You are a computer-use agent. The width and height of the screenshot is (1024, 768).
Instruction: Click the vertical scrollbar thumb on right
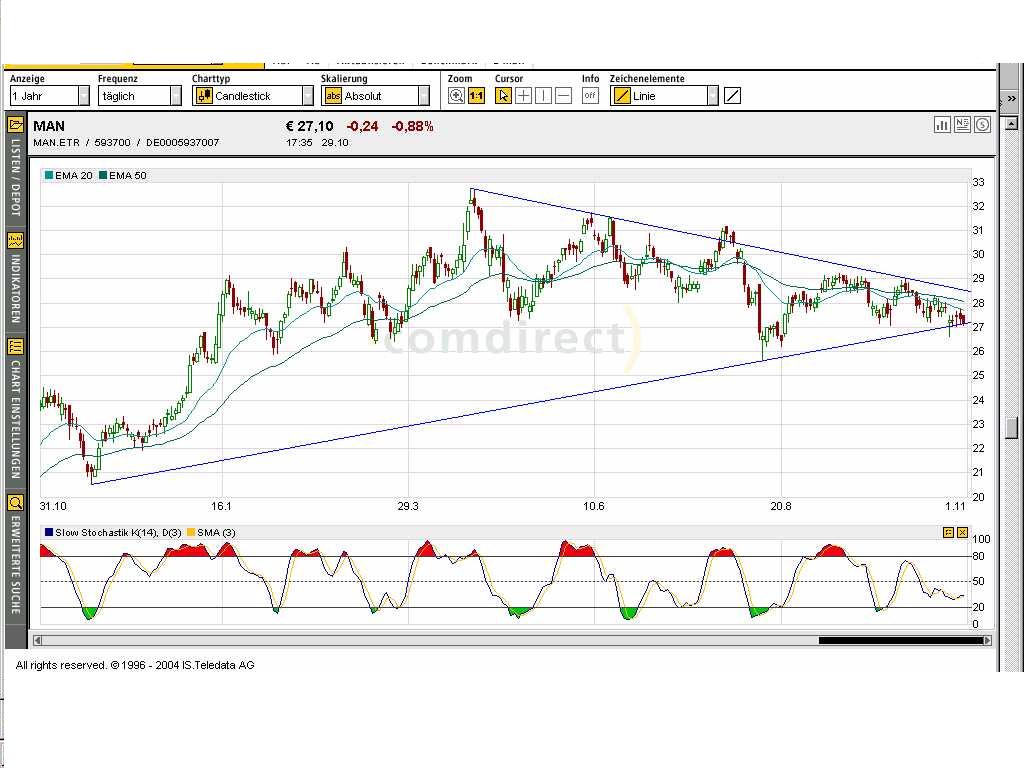(1012, 428)
